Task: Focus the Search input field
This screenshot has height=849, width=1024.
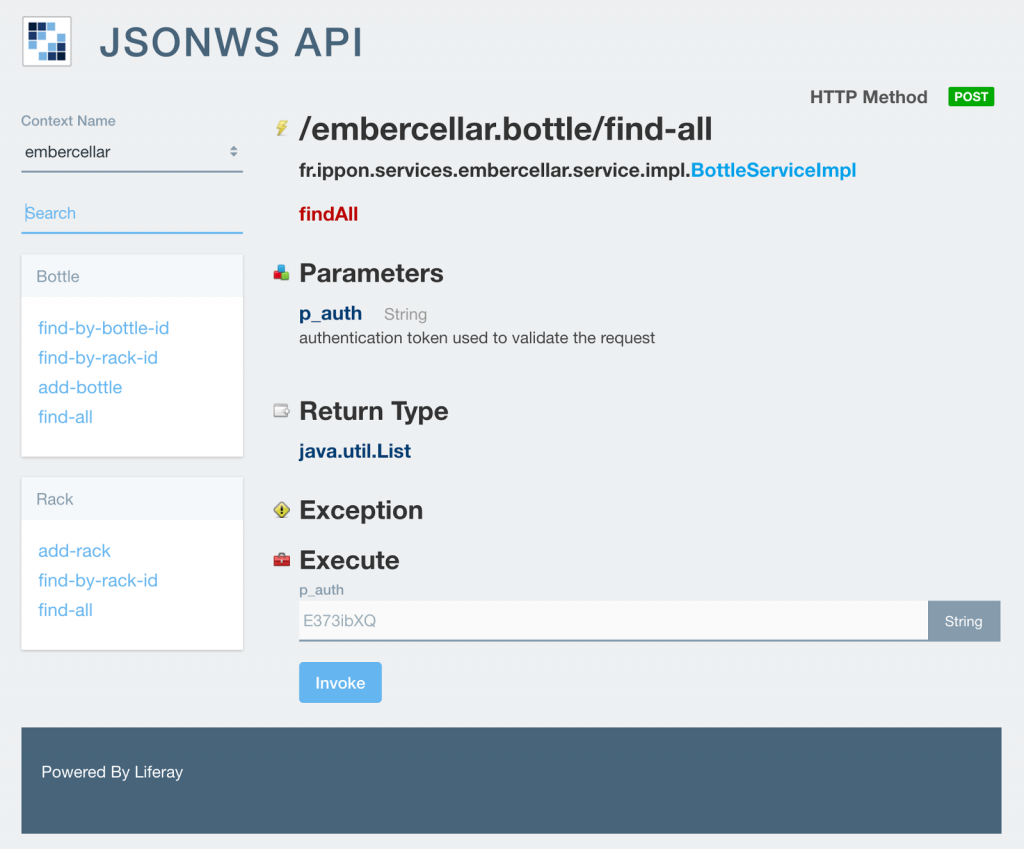Action: pos(131,213)
